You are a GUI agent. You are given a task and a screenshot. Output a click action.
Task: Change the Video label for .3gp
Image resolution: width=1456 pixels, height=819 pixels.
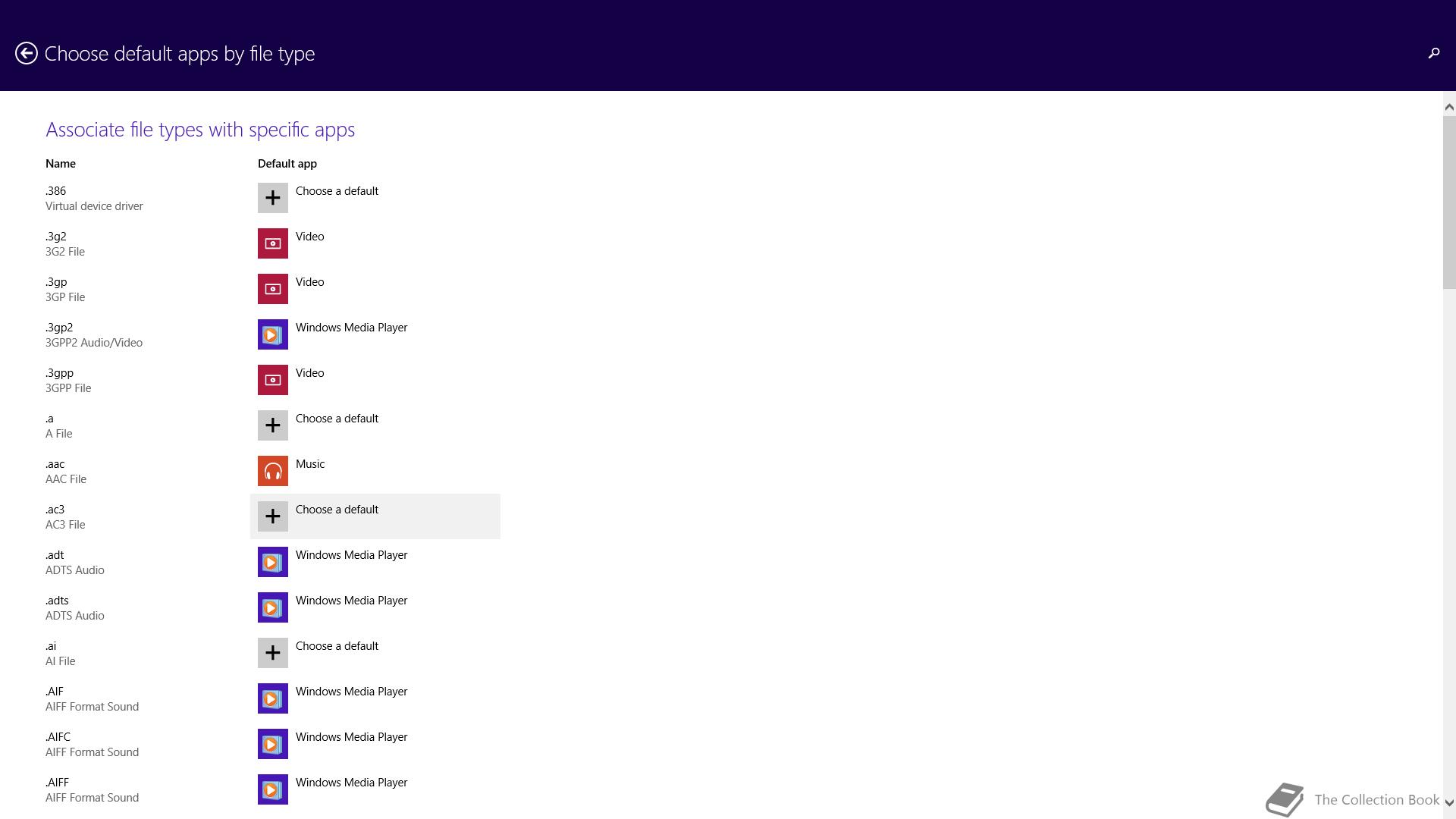pyautogui.click(x=309, y=282)
